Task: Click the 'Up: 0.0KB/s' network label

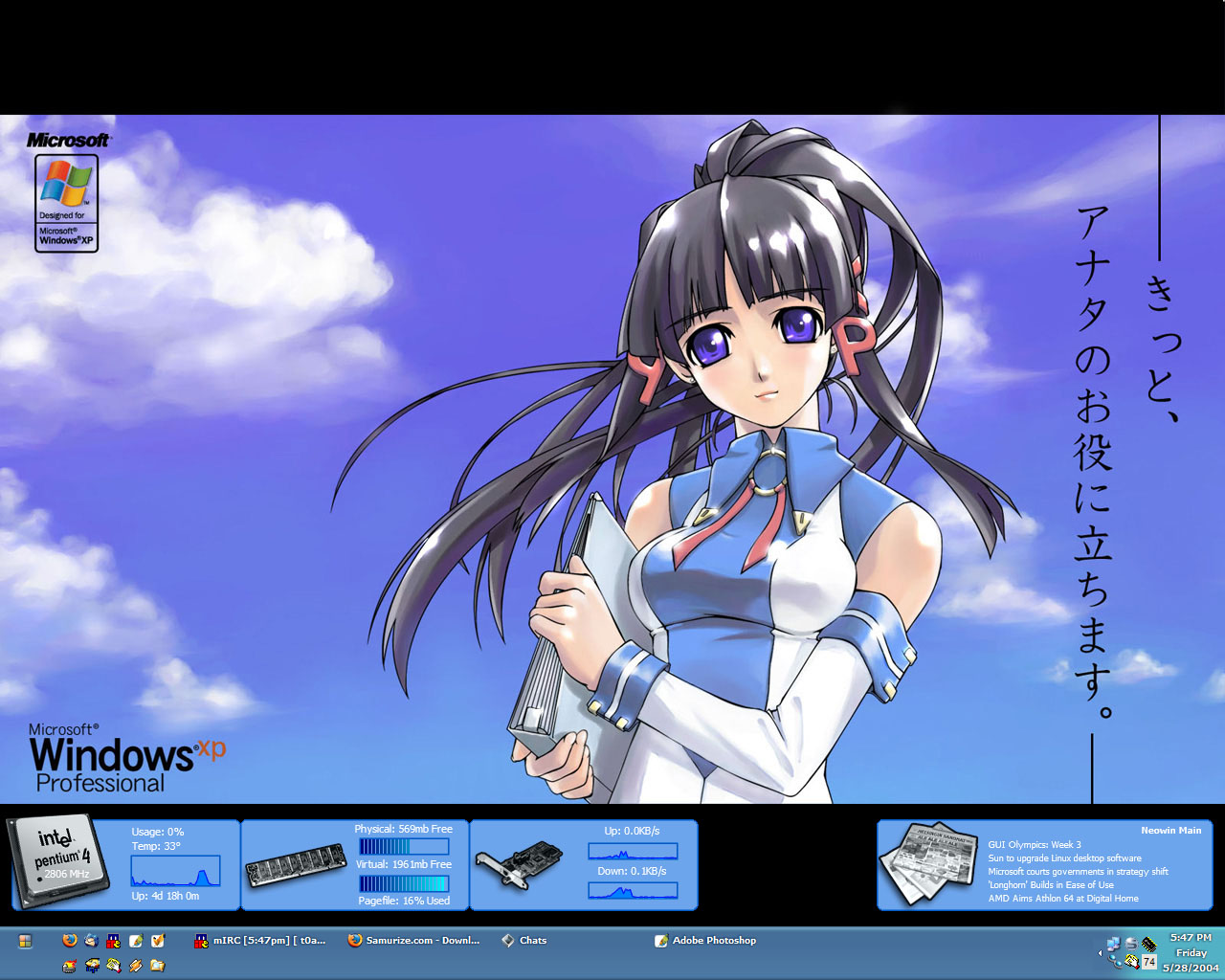Action: coord(632,831)
